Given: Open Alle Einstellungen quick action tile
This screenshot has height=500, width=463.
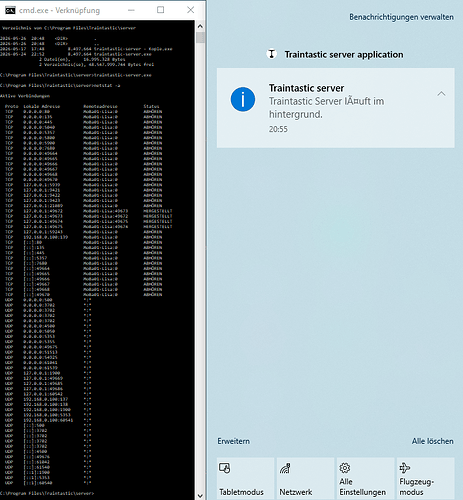Looking at the screenshot, I should tap(365, 478).
